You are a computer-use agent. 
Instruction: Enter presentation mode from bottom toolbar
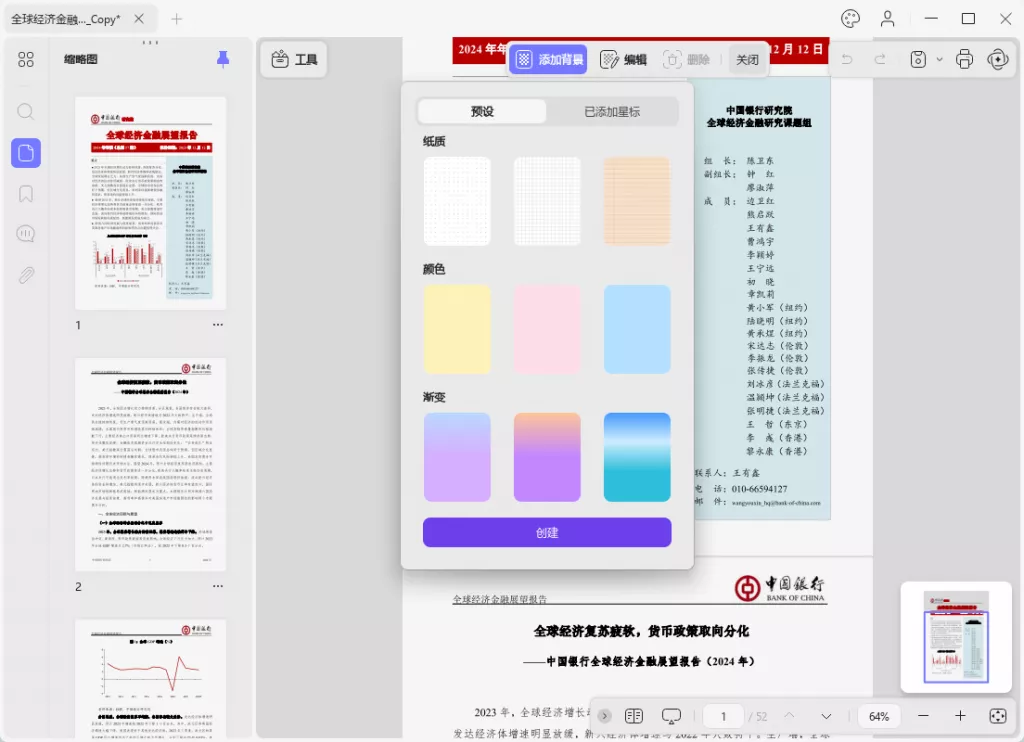tap(671, 715)
